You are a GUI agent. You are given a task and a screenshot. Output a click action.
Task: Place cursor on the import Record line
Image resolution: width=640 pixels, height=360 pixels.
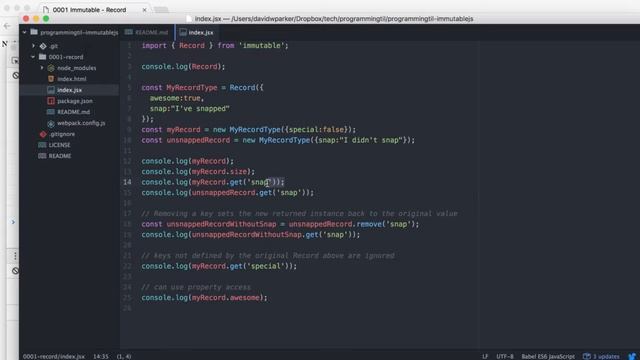click(215, 46)
